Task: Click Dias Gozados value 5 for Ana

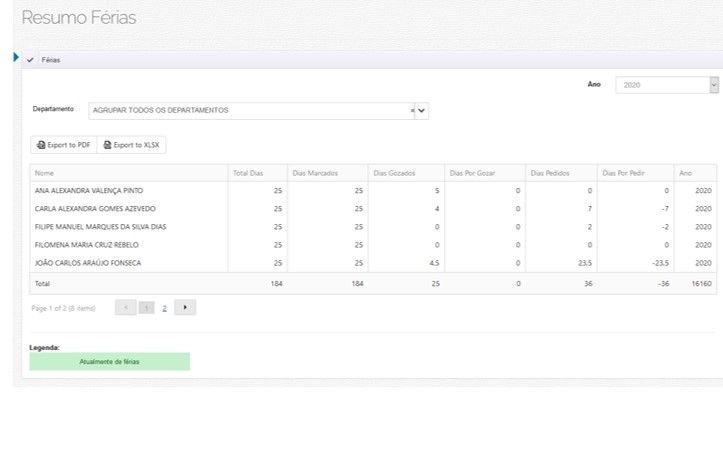Action: [437, 190]
